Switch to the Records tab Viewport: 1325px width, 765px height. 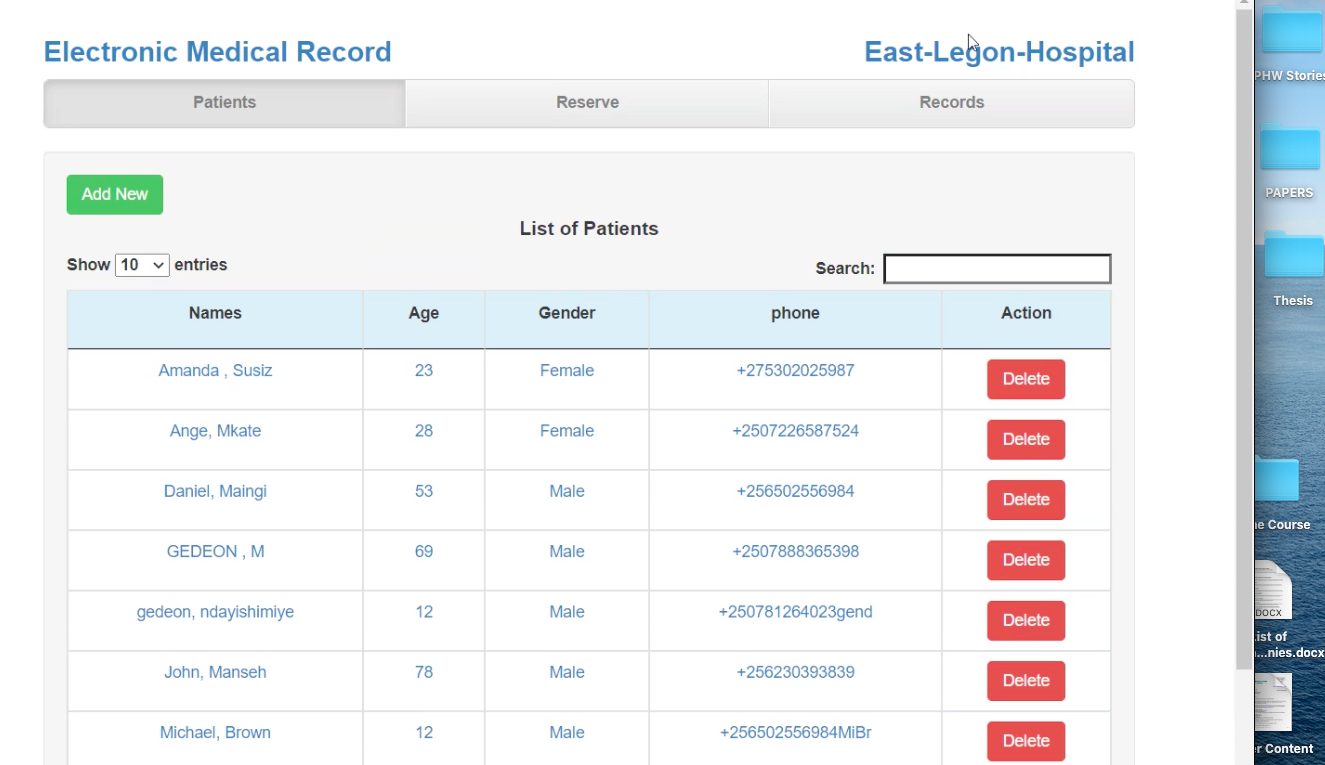pos(951,103)
